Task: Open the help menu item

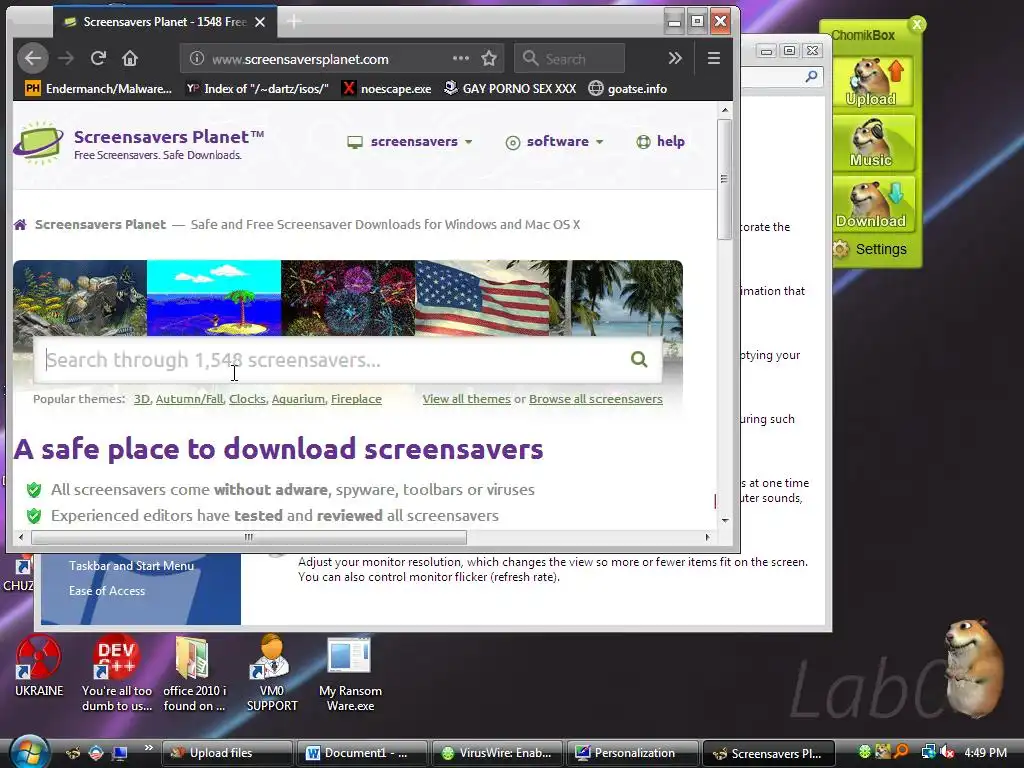Action: pyautogui.click(x=660, y=142)
